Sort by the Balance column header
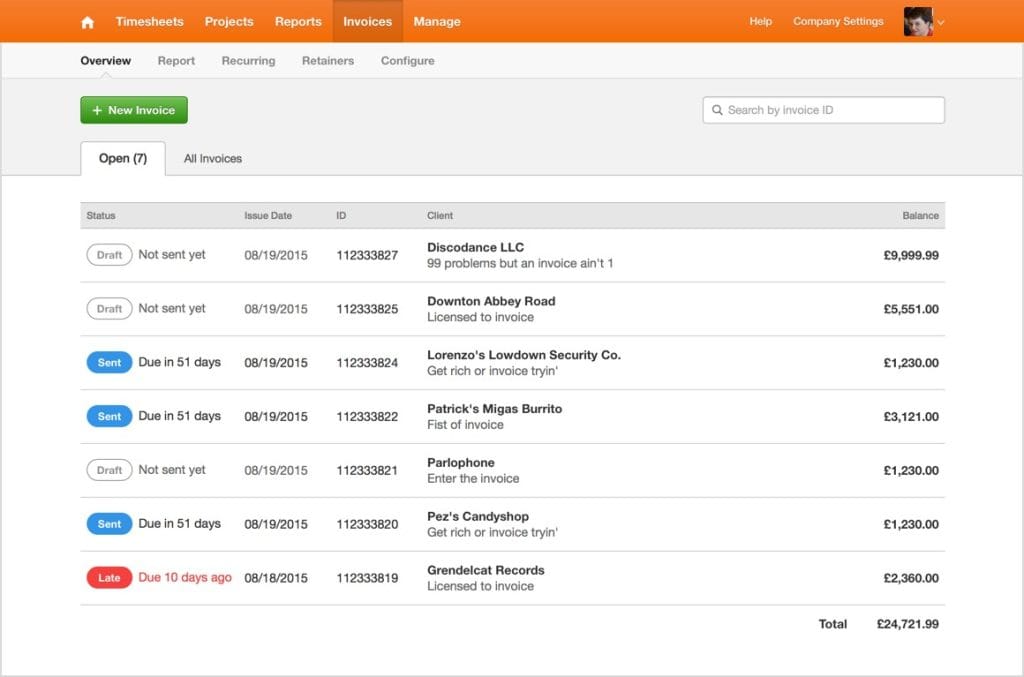 (x=920, y=216)
